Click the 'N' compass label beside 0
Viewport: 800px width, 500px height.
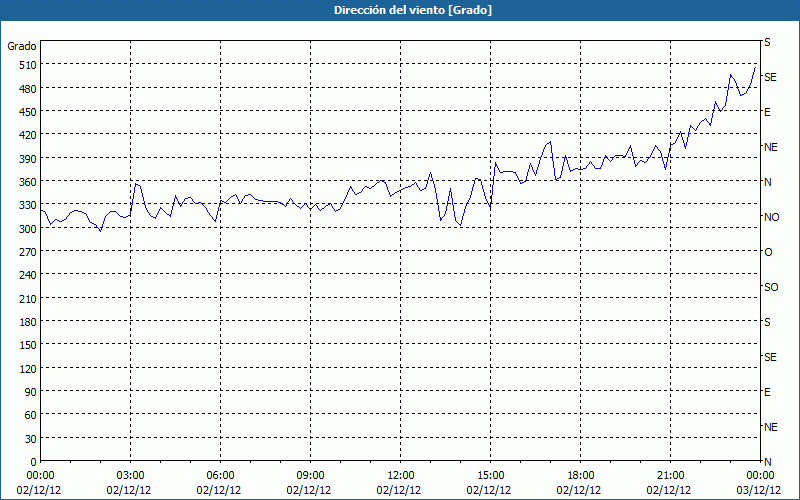767,462
